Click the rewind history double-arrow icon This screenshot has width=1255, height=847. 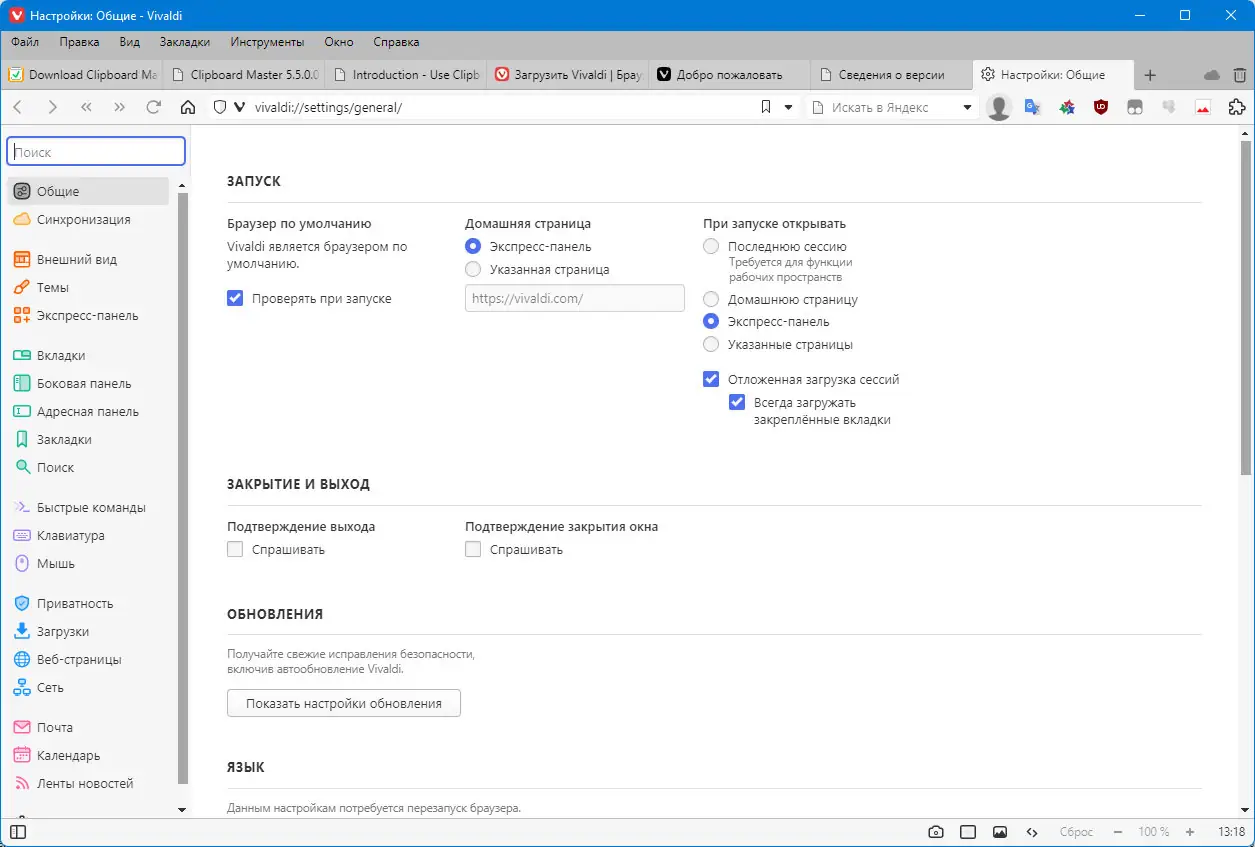(x=86, y=107)
